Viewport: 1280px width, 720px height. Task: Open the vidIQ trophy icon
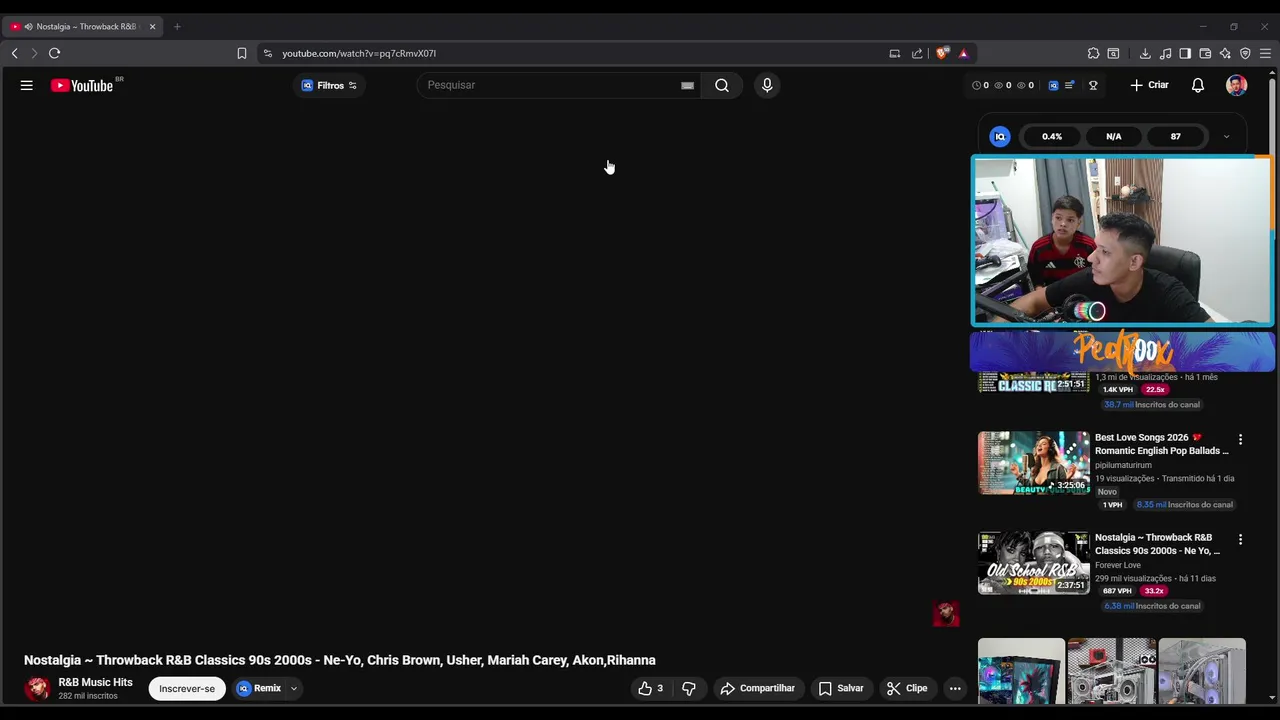coord(1093,86)
